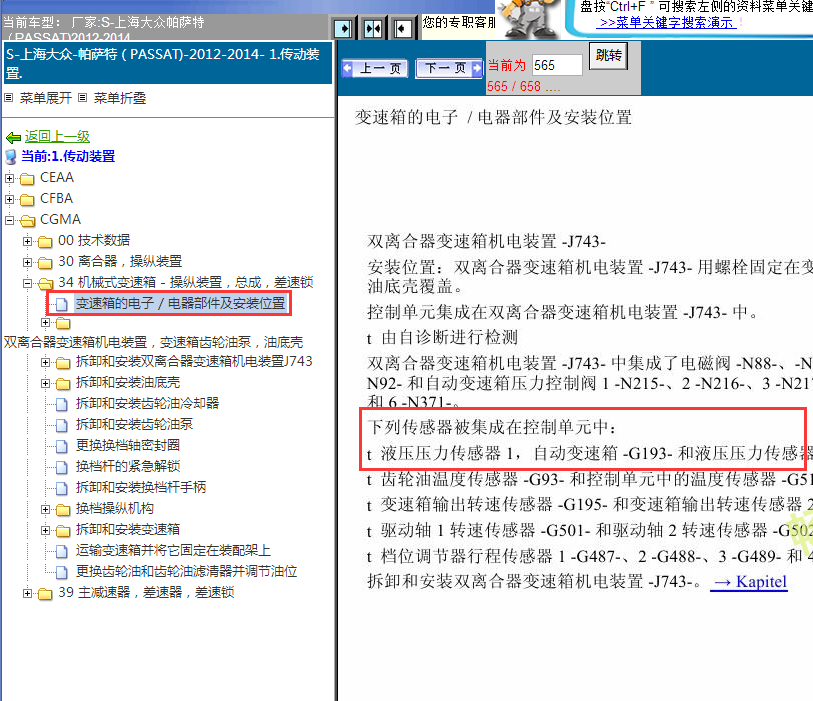This screenshot has width=813, height=701.
Task: Click 菜单展开 to expand all menus
Action: (x=46, y=98)
